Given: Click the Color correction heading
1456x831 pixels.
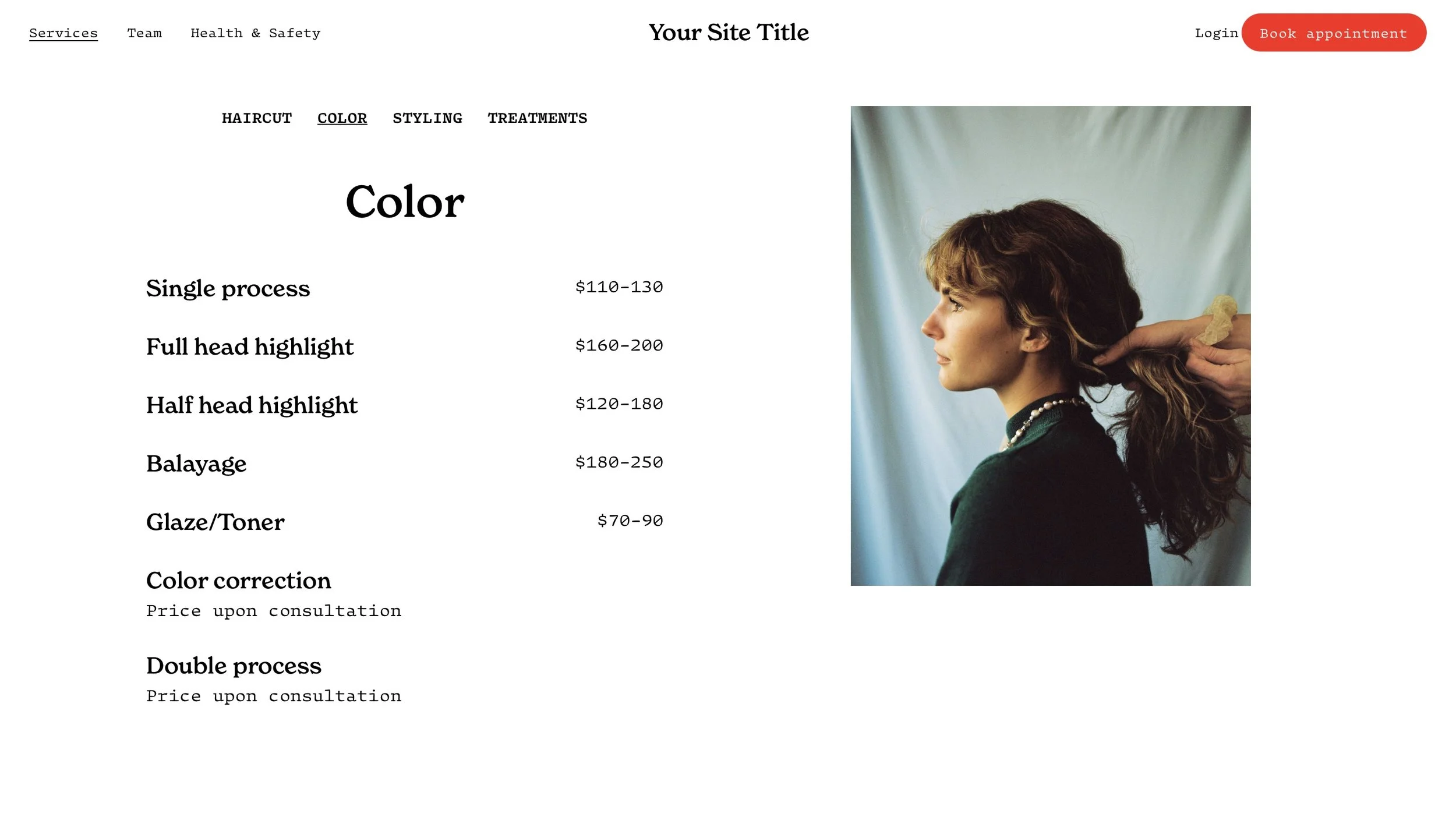Looking at the screenshot, I should coord(239,580).
